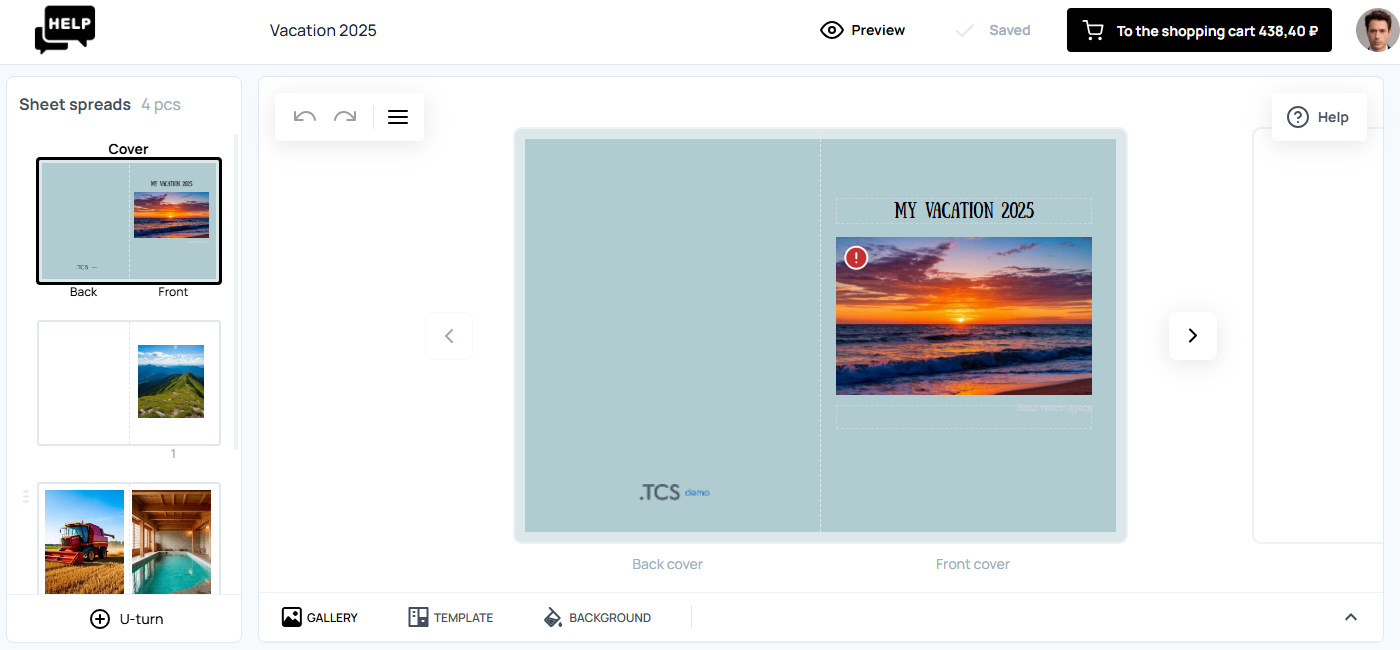Go to next spread with right arrow
This screenshot has height=650, width=1400.
pyautogui.click(x=1192, y=336)
